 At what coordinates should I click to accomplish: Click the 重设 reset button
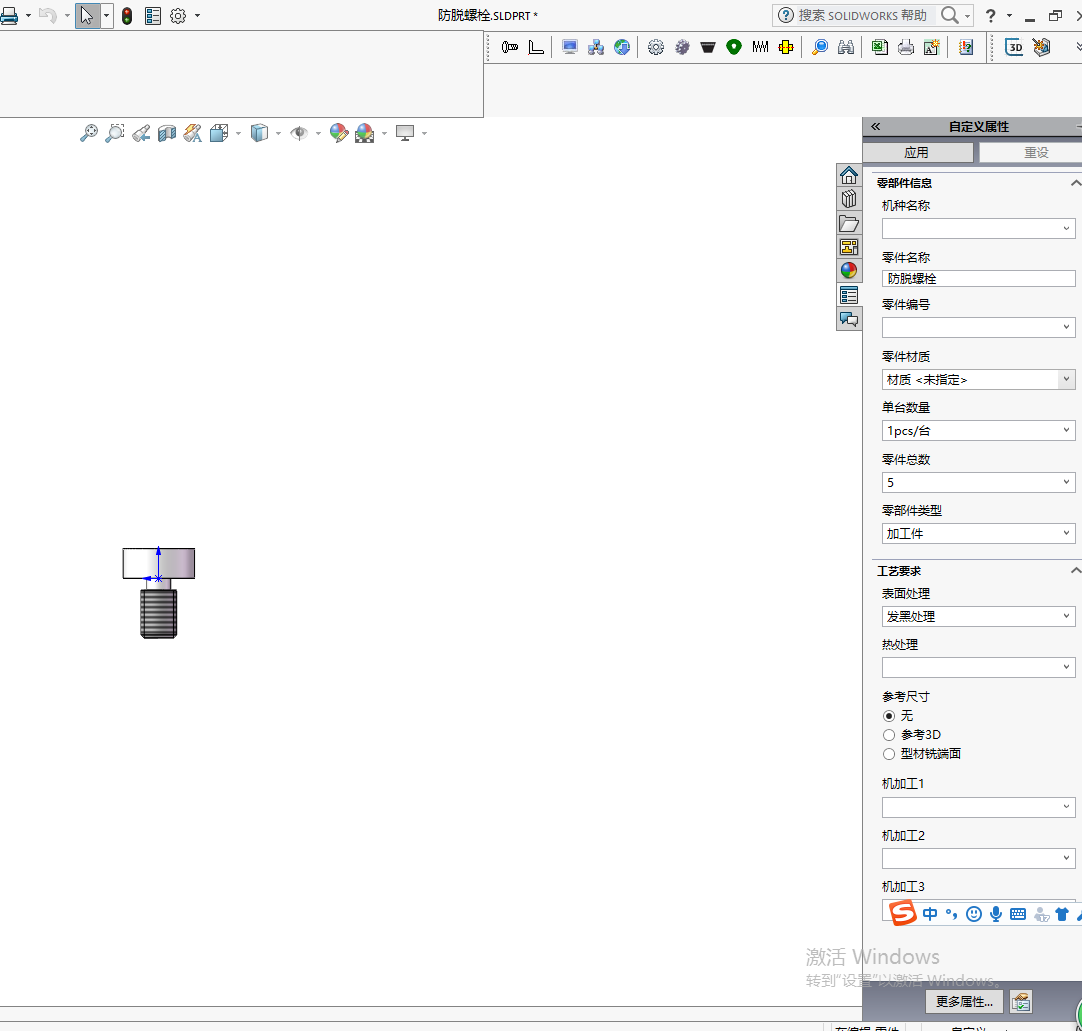1031,153
